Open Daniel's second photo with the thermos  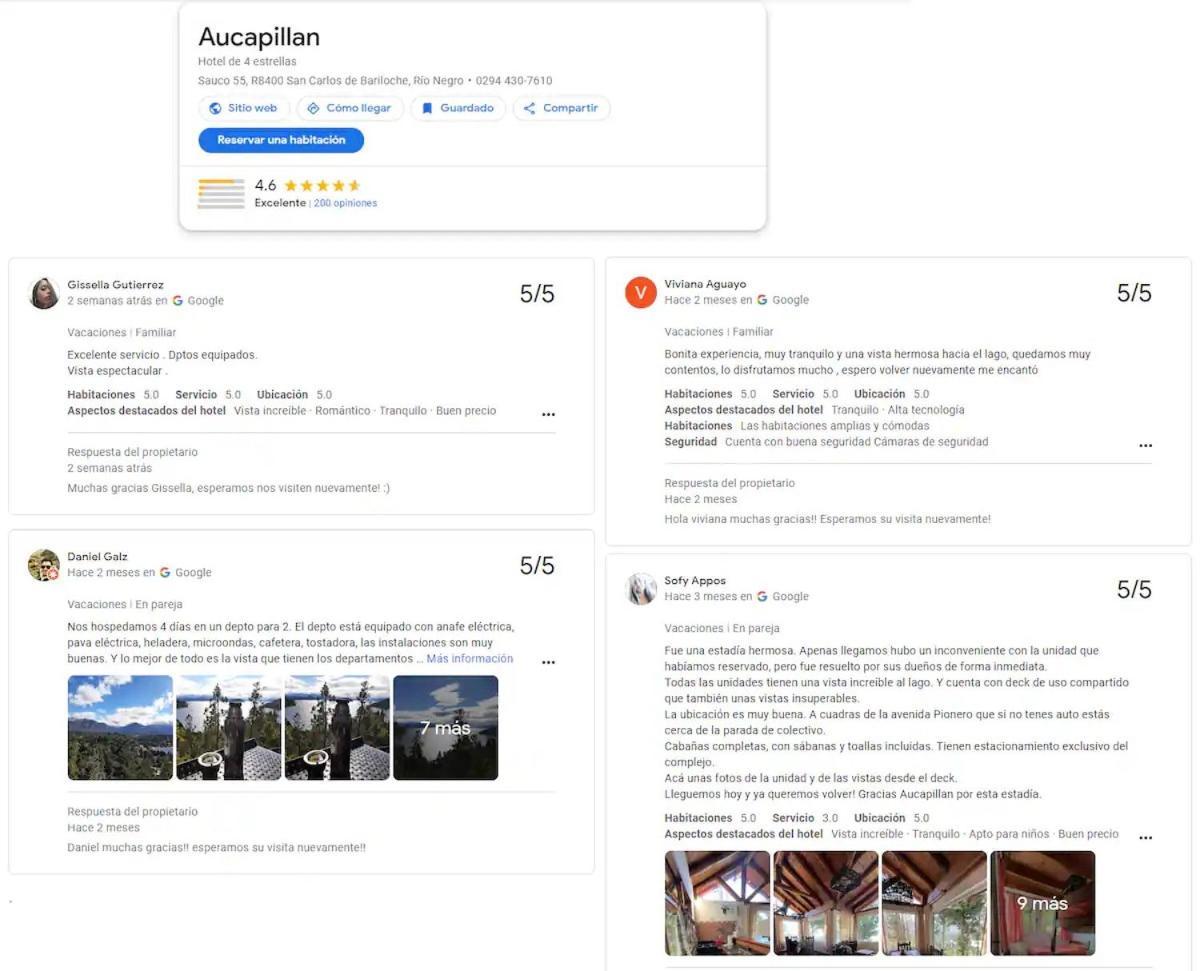click(229, 728)
